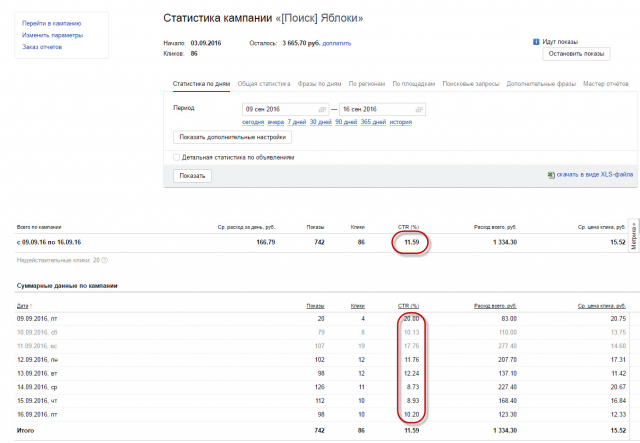Sort daily table by 'Клики' header
Image resolution: width=640 pixels, height=443 pixels.
[x=358, y=306]
